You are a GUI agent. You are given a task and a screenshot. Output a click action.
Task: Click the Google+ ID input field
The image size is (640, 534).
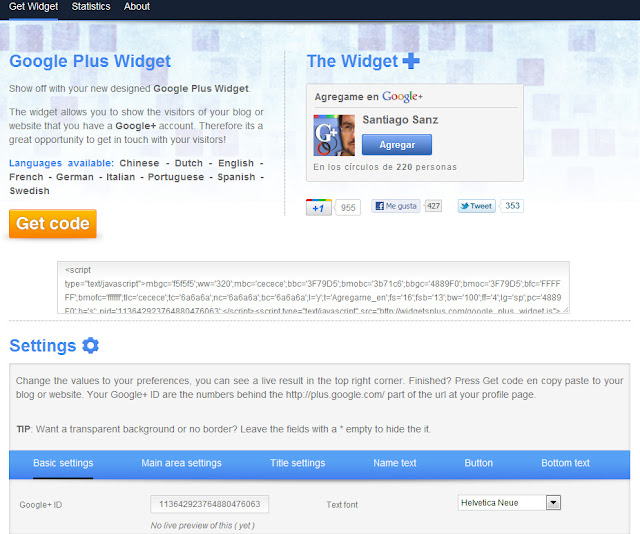209,504
